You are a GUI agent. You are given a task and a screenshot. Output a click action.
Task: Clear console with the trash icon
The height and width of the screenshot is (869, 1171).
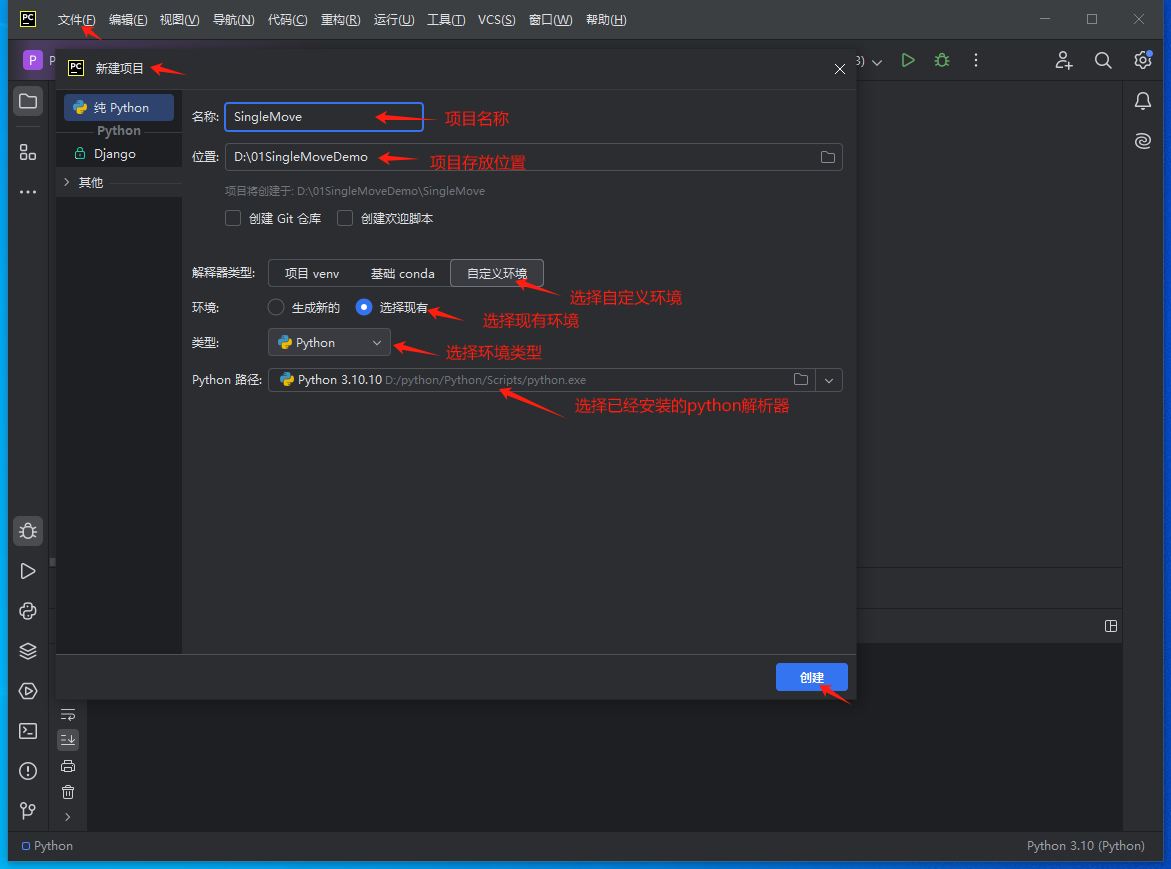click(x=68, y=792)
